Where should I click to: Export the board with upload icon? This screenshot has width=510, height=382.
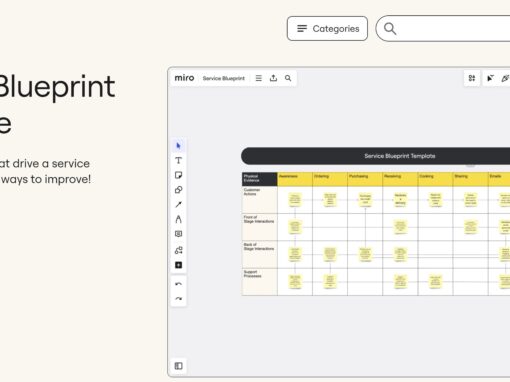(x=273, y=78)
